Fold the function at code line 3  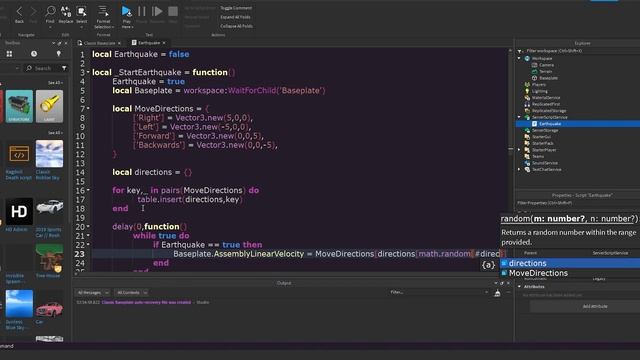[88, 72]
